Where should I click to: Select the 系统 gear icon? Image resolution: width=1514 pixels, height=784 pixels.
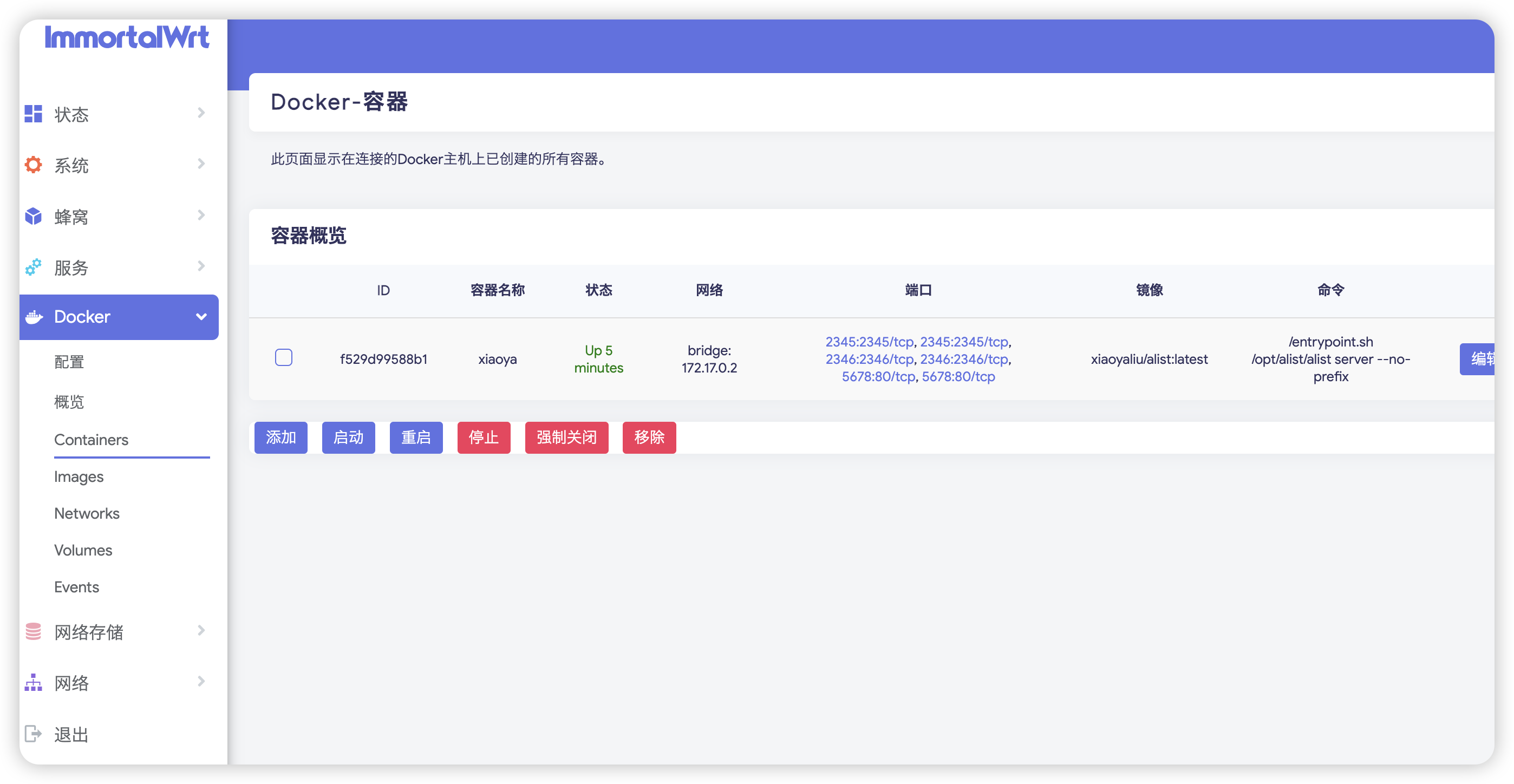33,165
